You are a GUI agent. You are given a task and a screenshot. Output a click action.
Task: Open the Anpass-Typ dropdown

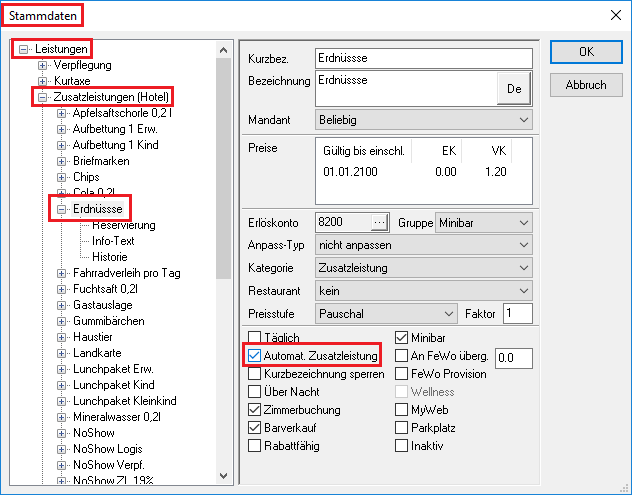[424, 245]
